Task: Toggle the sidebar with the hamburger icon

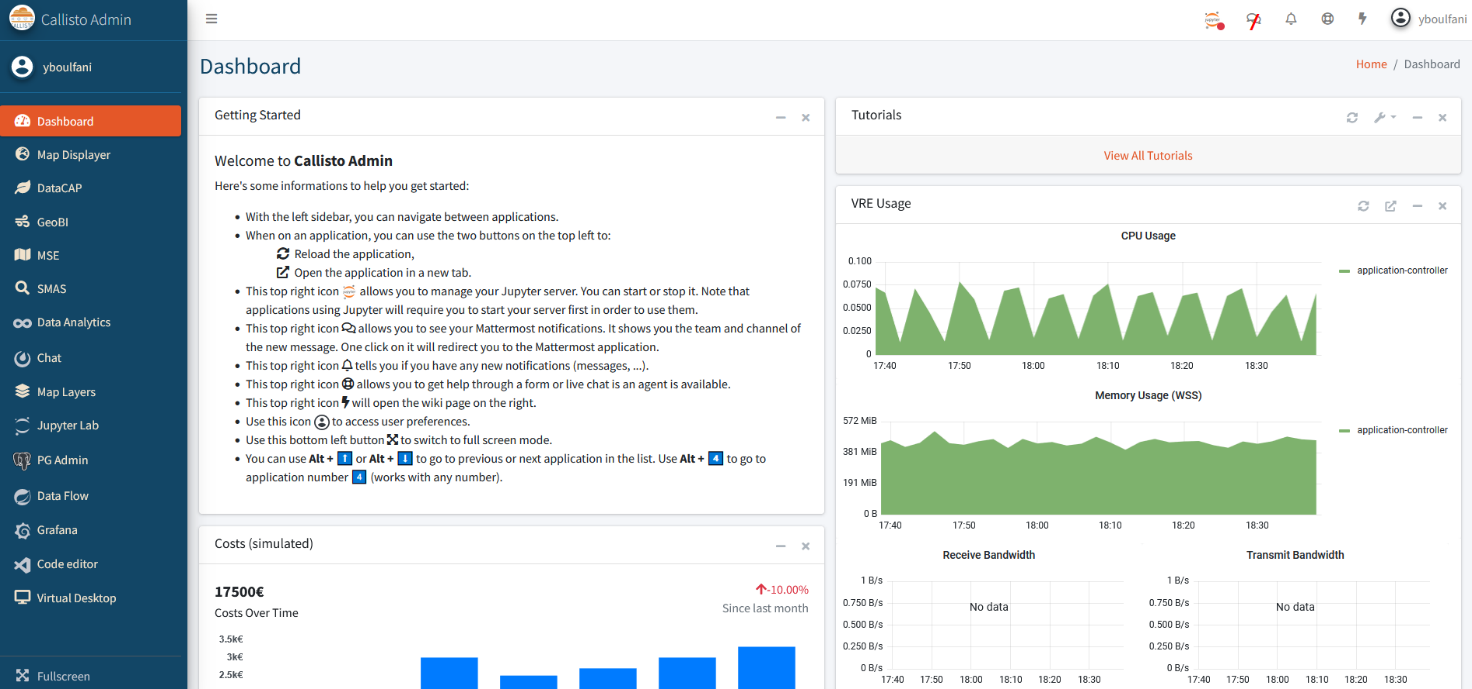Action: [x=211, y=19]
